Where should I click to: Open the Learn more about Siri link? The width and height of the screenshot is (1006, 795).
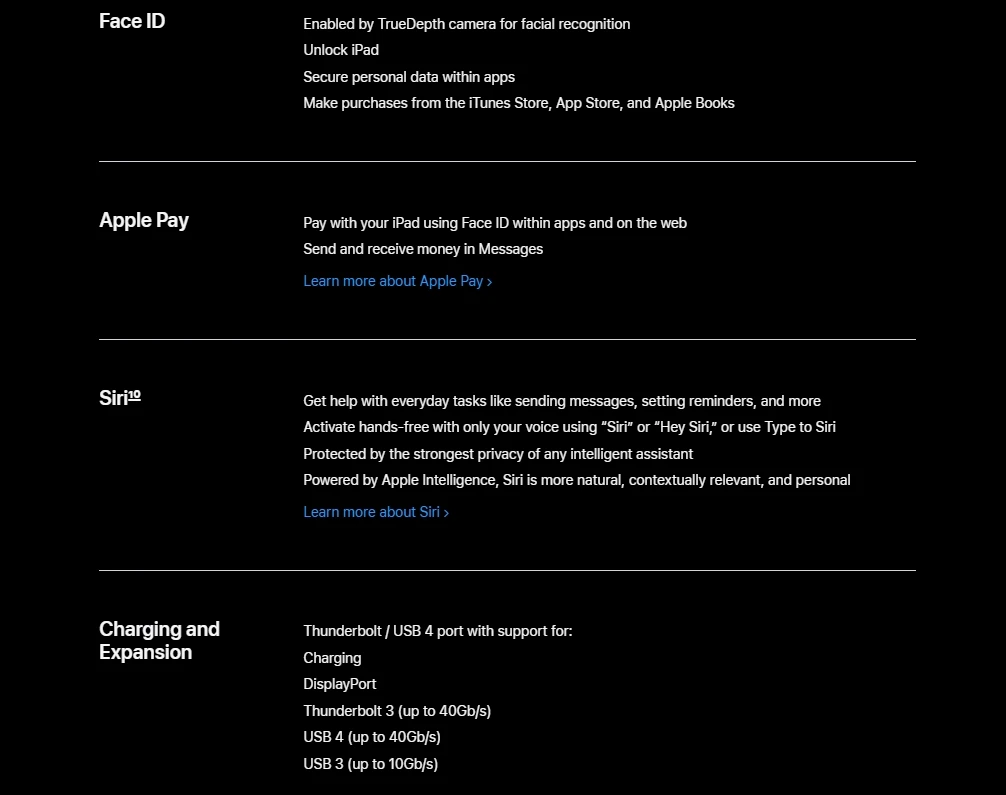pos(375,512)
